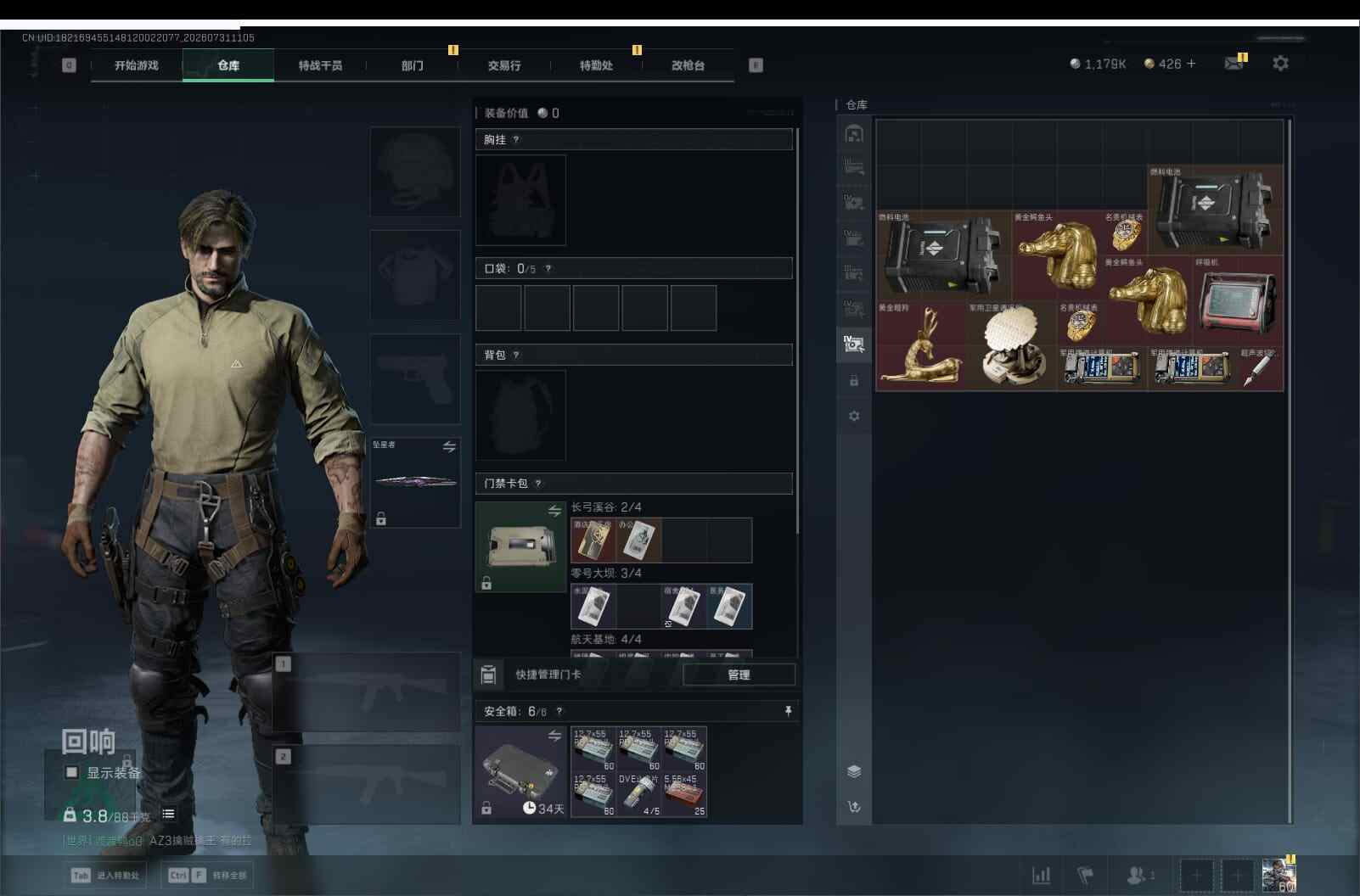Open the 交易行 tab
1360x896 pixels.
(x=504, y=65)
